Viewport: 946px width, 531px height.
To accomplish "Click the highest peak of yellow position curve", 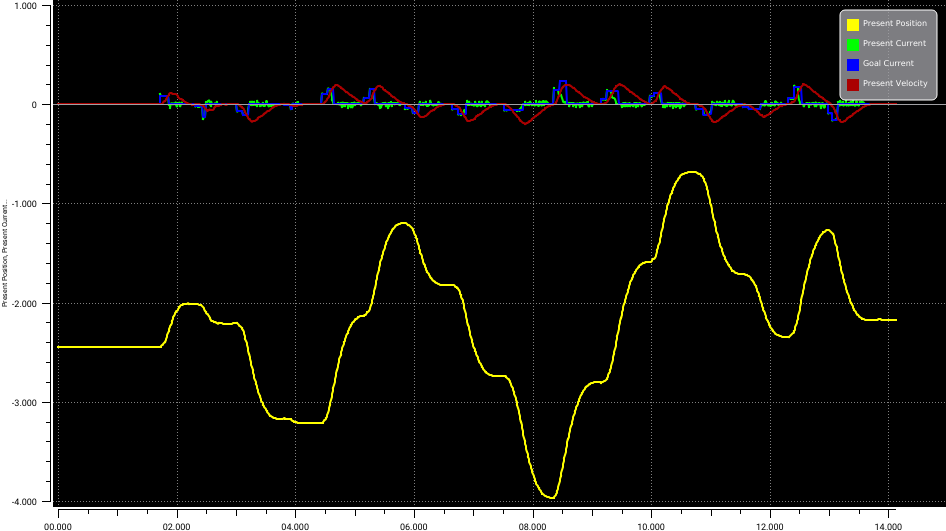I will click(692, 172).
